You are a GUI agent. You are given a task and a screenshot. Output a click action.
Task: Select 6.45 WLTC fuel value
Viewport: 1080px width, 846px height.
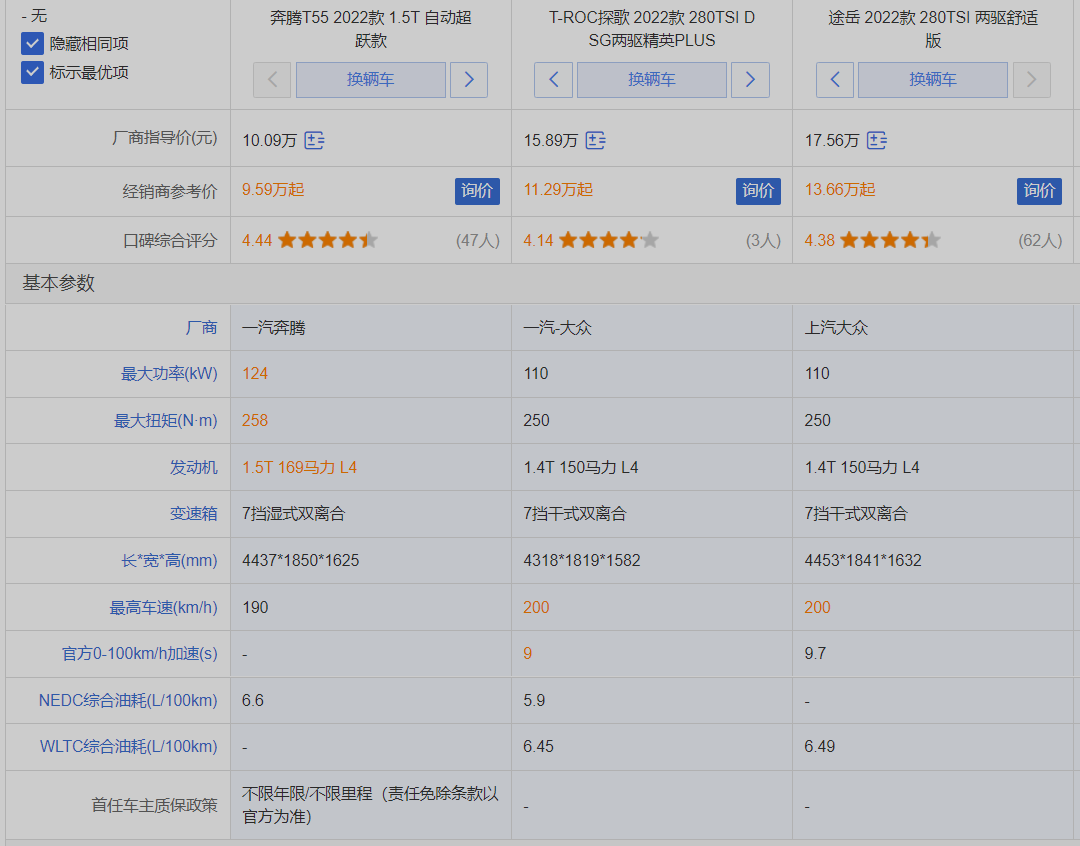(x=539, y=746)
